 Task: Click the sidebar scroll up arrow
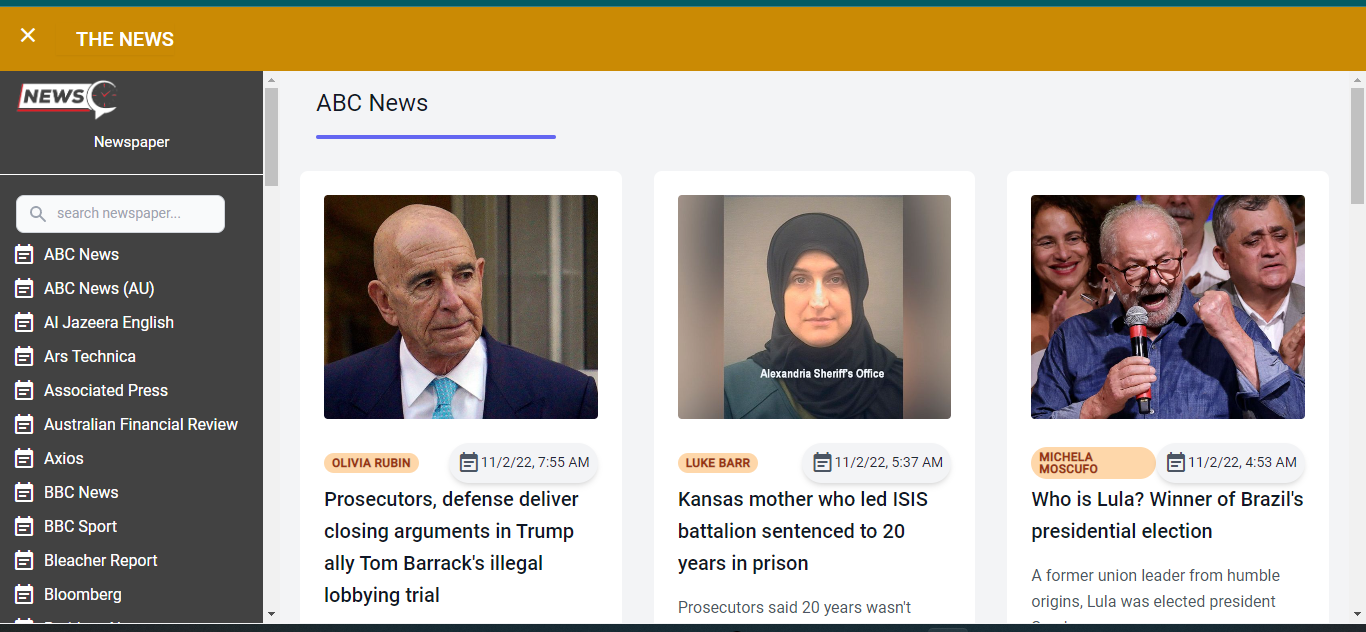coord(271,78)
